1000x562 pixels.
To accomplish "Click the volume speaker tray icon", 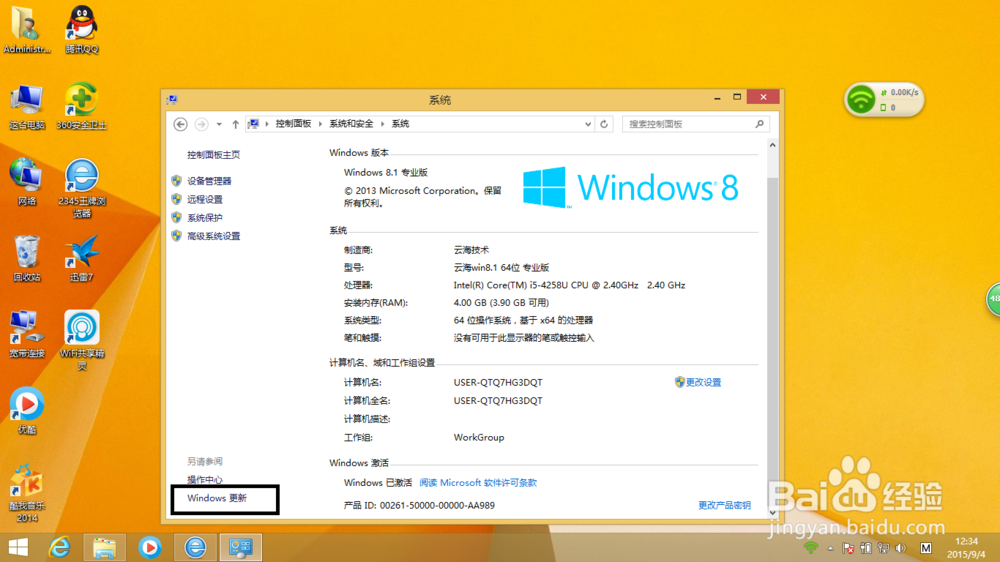I will point(901,548).
